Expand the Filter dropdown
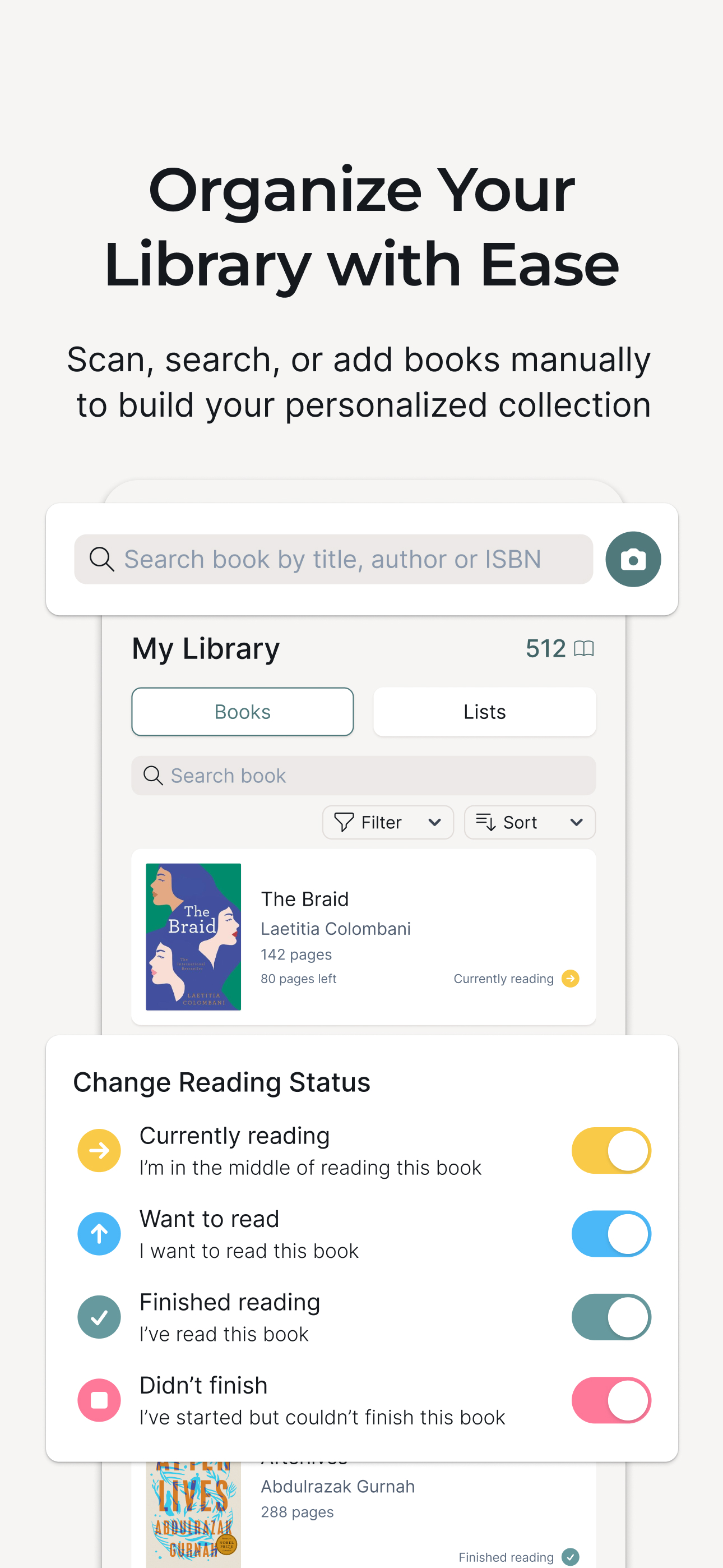 (x=388, y=822)
